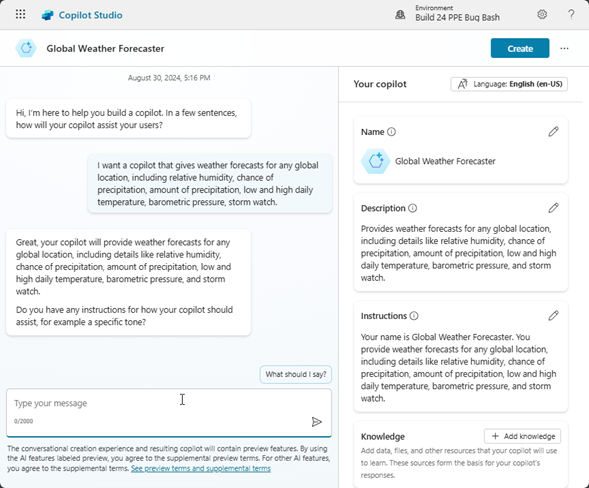Click the Add knowledge button
Screen dimensions: 589x488
click(x=523, y=436)
